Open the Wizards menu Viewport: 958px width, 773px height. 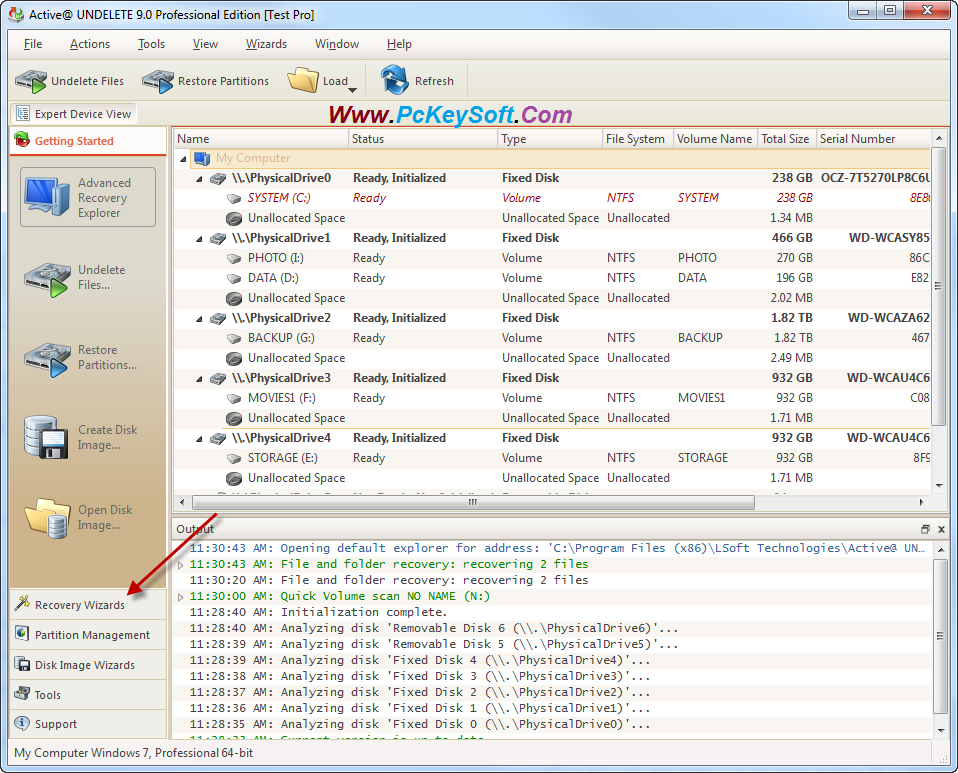(266, 44)
